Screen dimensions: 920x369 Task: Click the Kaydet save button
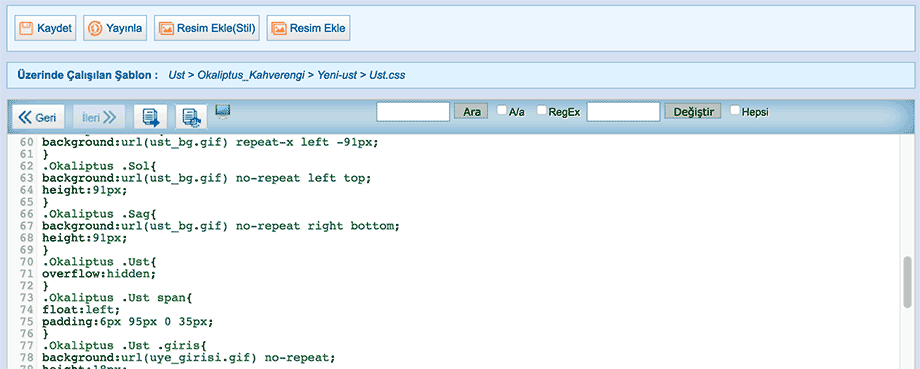[x=46, y=28]
